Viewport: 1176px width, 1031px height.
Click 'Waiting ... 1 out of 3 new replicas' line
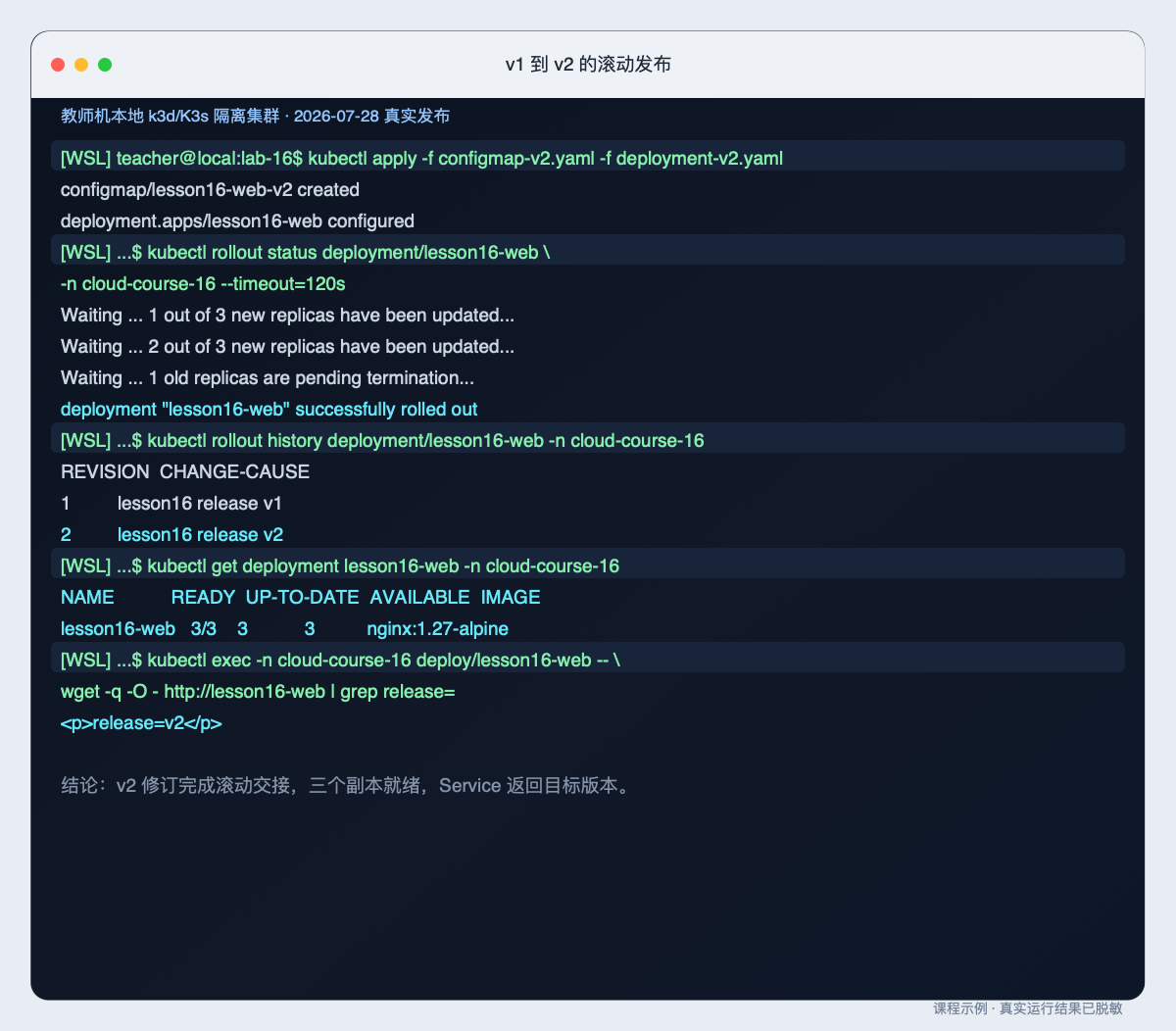point(287,315)
